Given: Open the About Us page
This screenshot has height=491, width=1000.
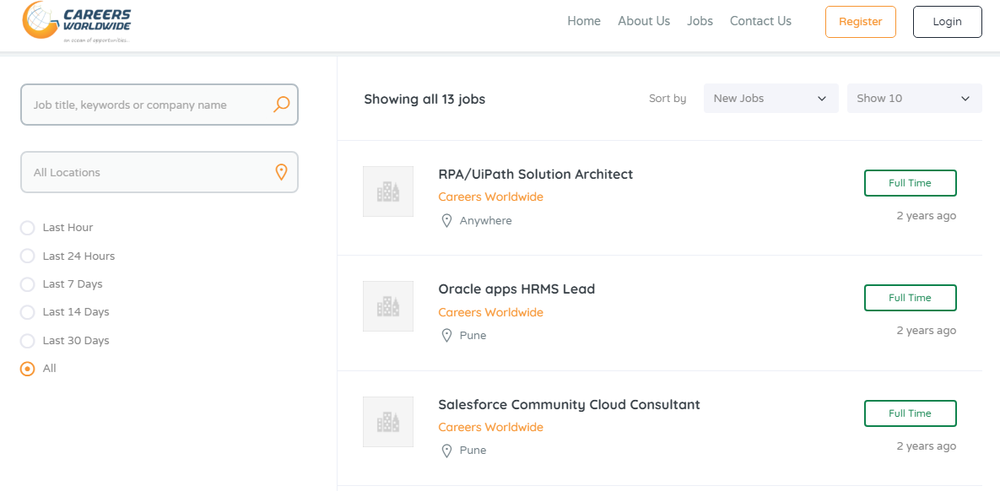Looking at the screenshot, I should pos(643,21).
